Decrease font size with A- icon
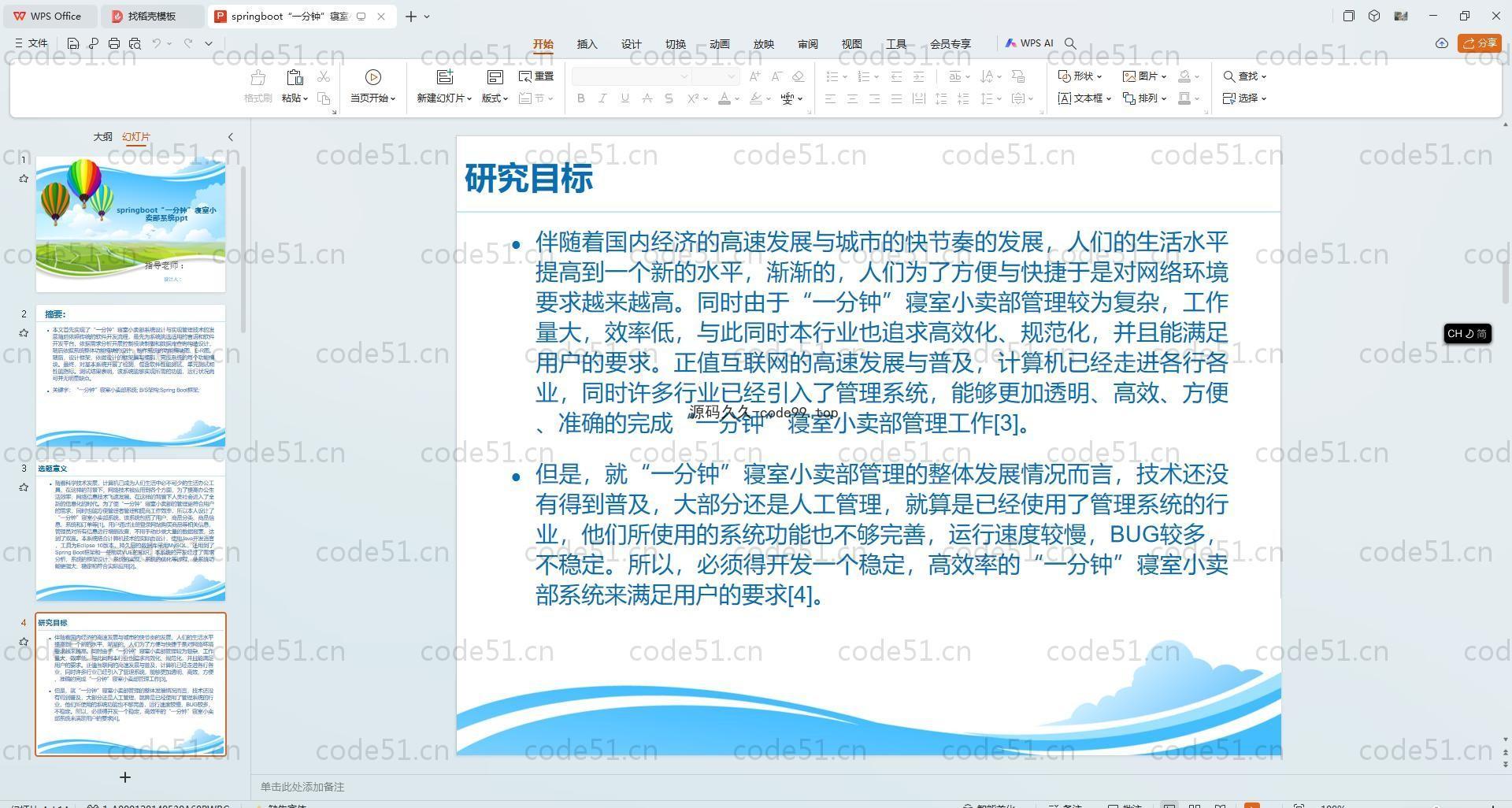This screenshot has height=808, width=1512. pos(776,76)
